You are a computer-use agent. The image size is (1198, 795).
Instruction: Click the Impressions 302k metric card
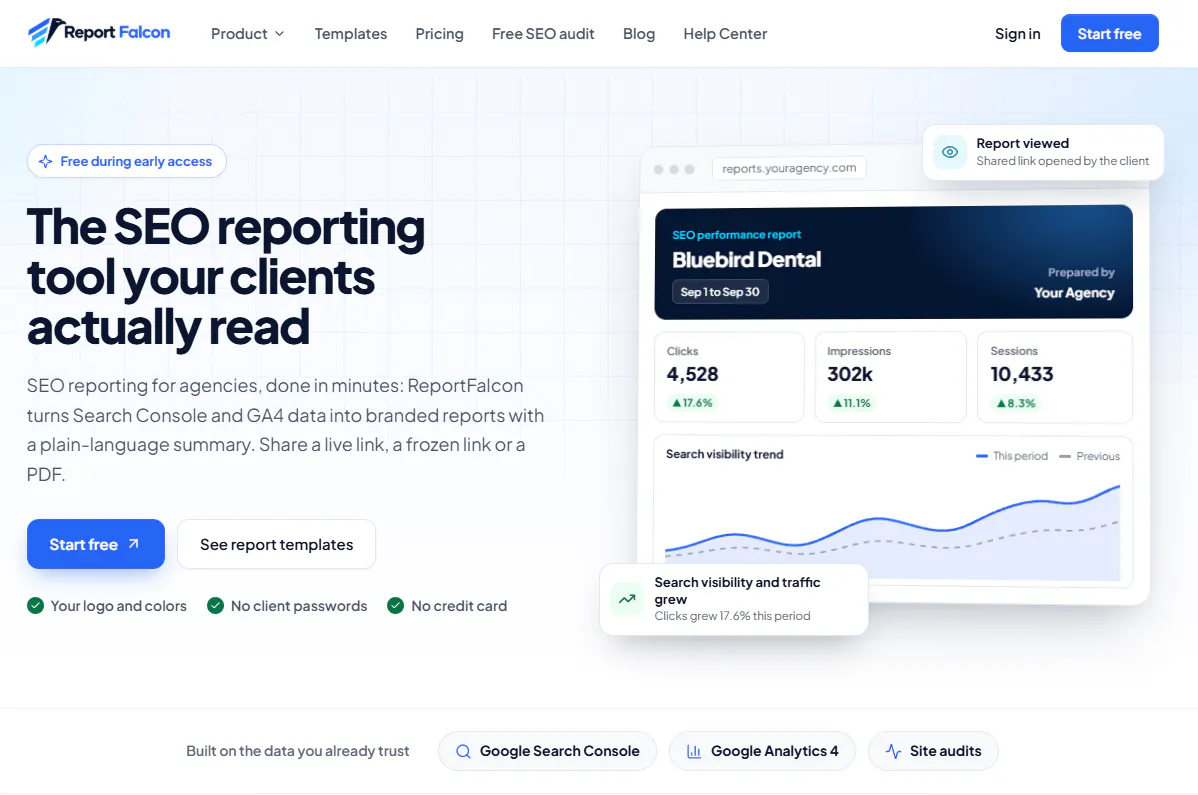(x=890, y=376)
